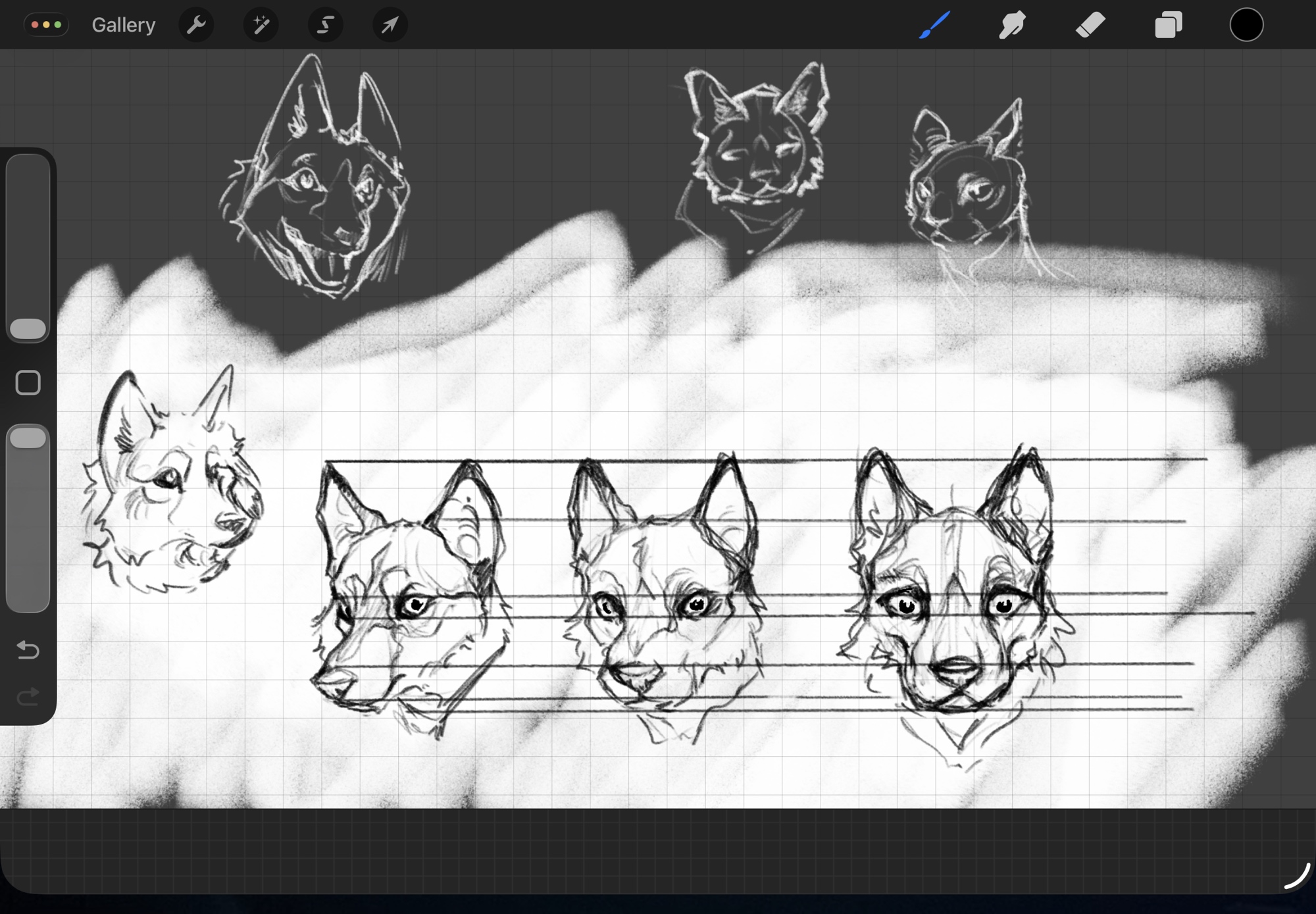Screen dimensions: 1316x914
Task: Click the brush opacity slider handle
Action: tap(28, 438)
